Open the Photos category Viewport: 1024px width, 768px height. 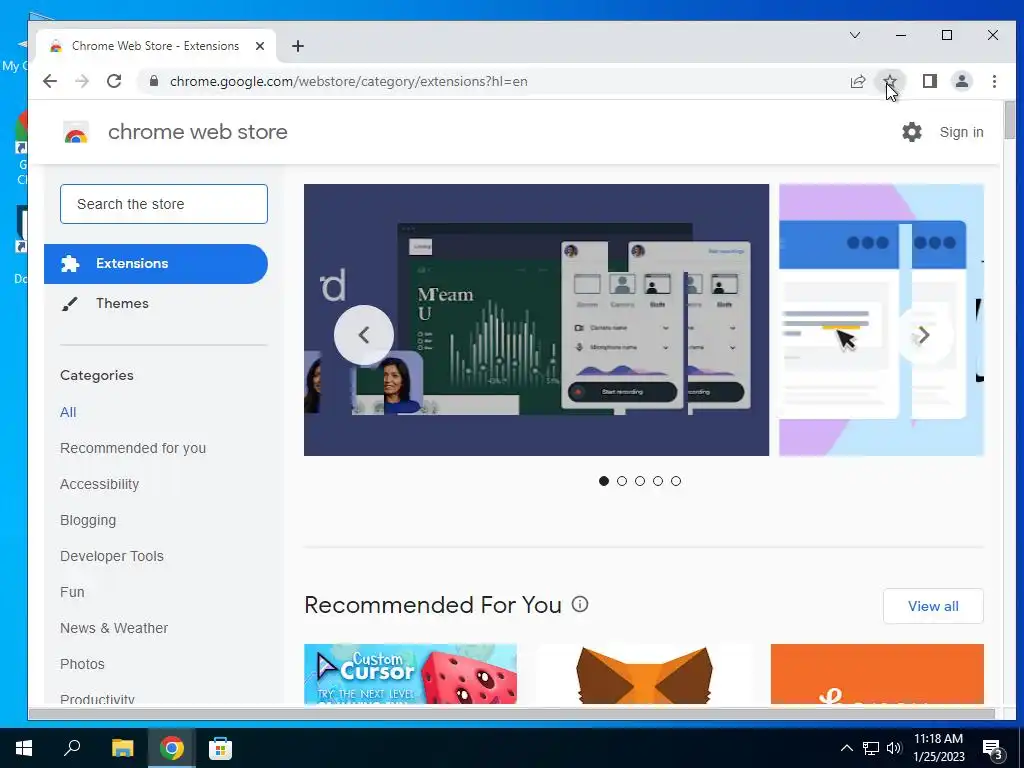(x=82, y=664)
